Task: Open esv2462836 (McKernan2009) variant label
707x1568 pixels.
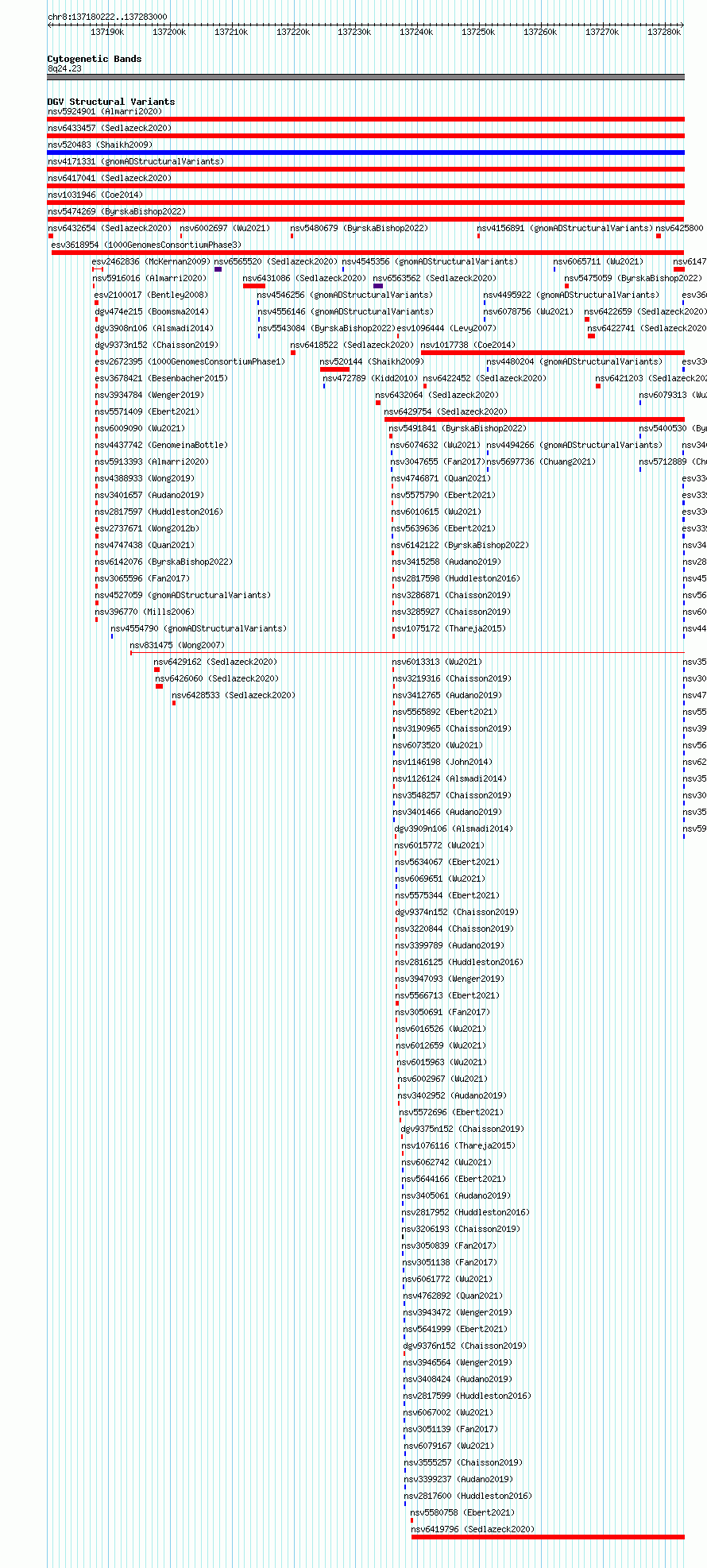Action: 151,261
